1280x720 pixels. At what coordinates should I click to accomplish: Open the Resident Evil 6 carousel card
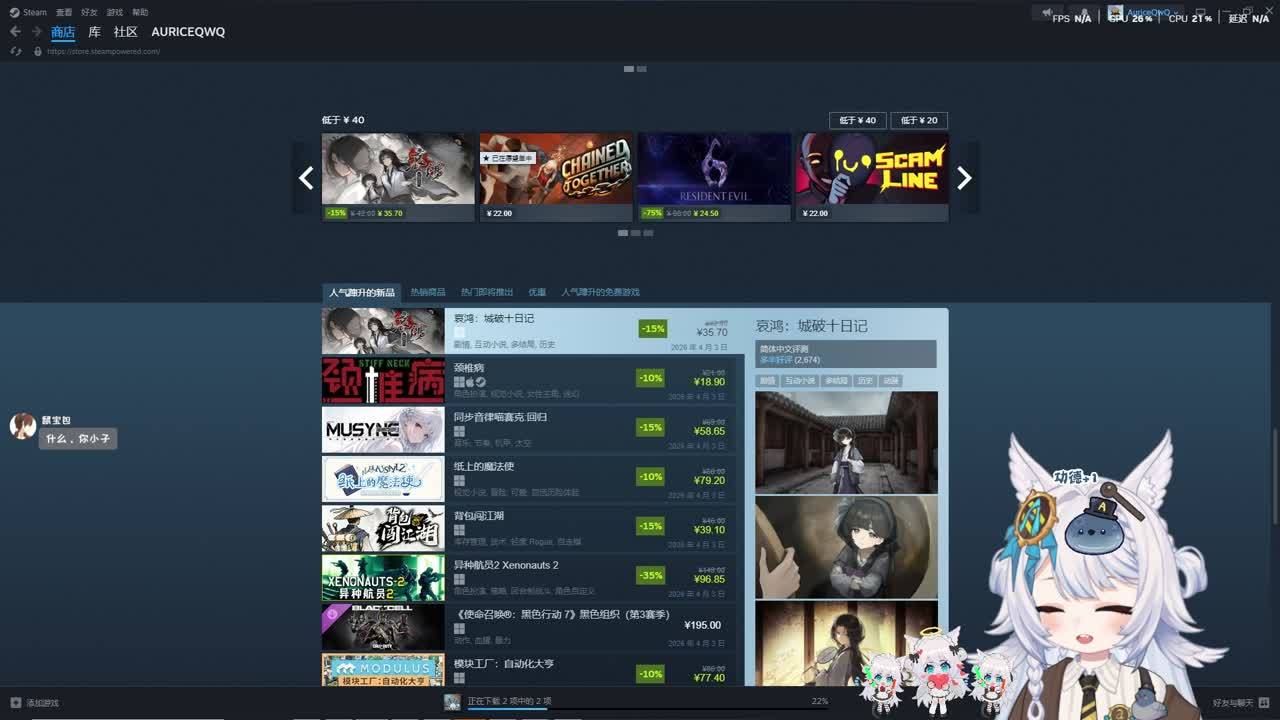[x=714, y=177]
